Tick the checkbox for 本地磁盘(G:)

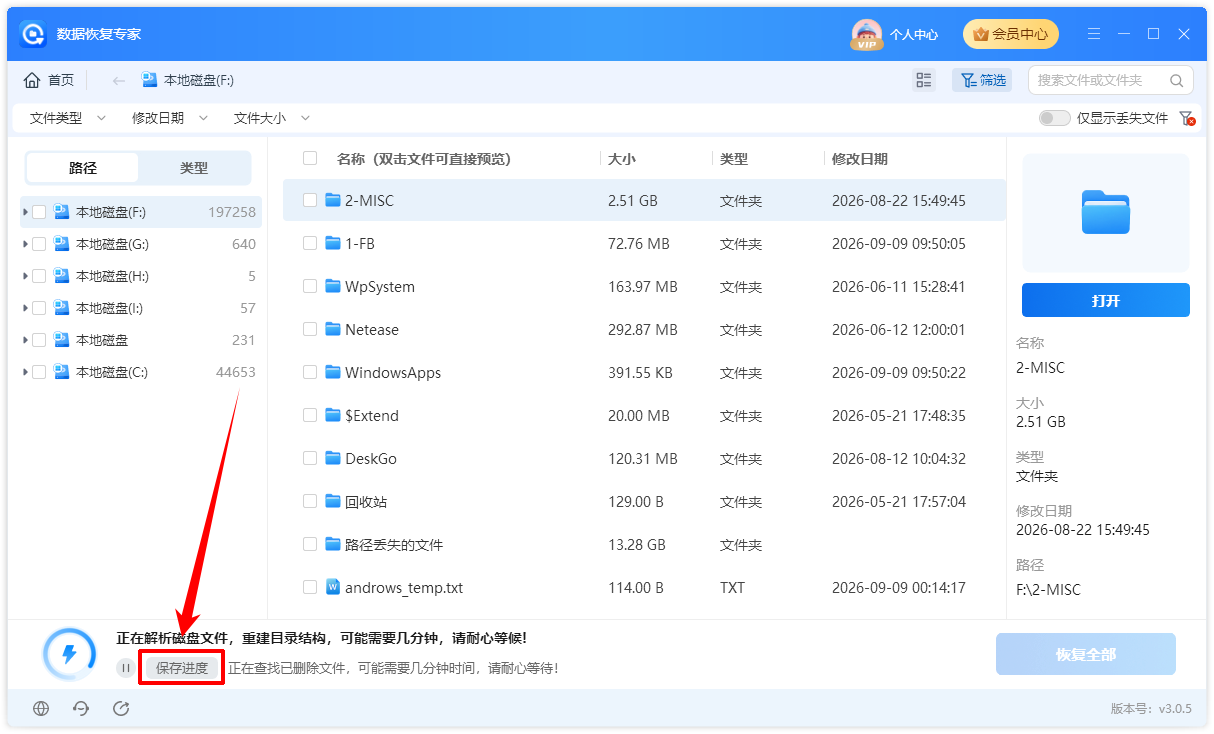pos(39,244)
